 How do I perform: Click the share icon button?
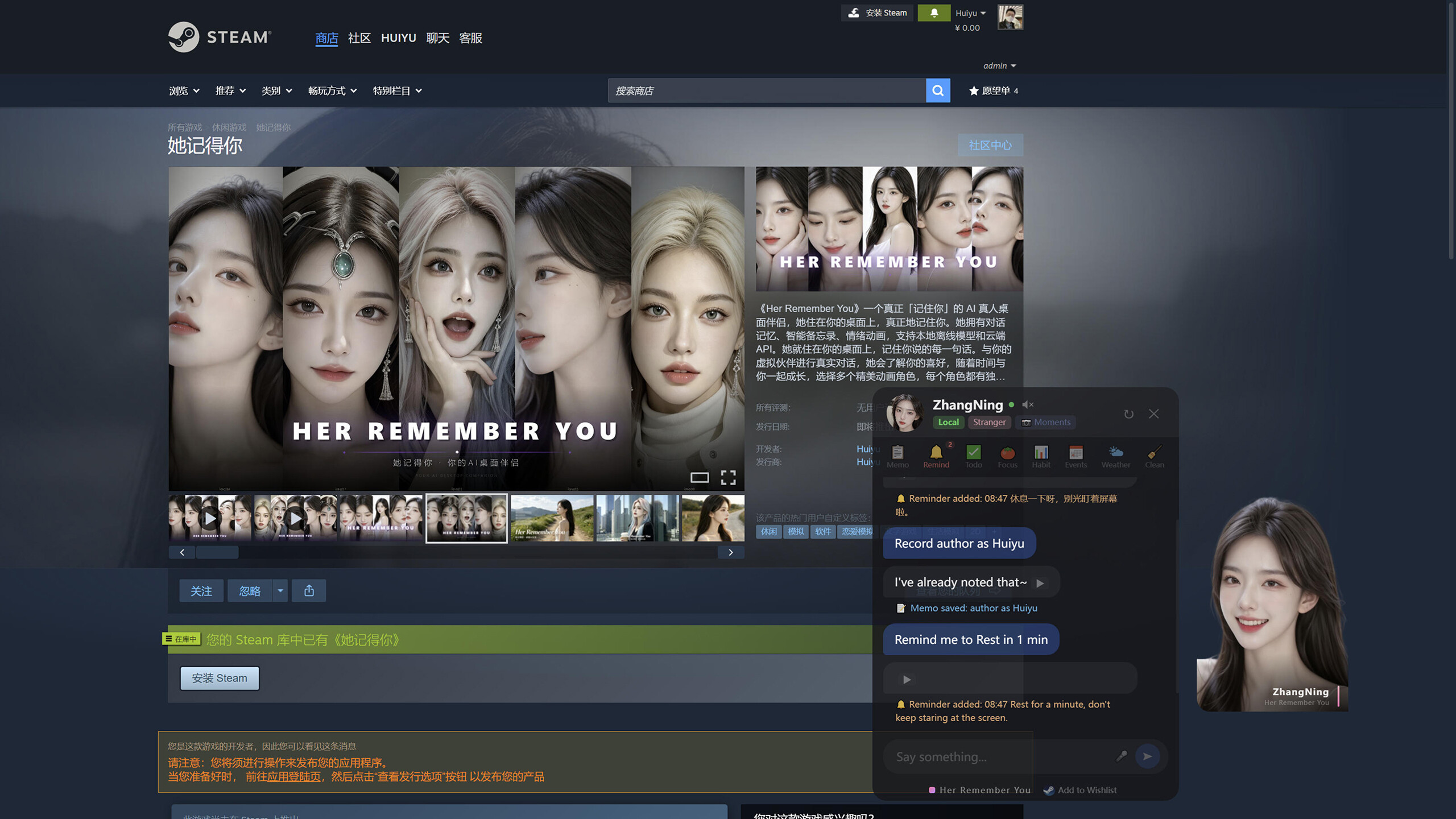point(309,591)
